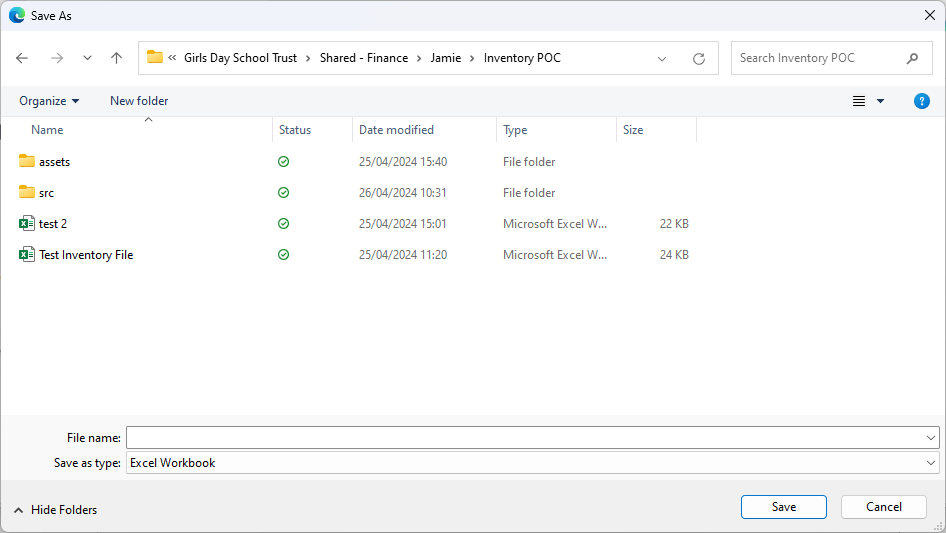Click the Back navigation arrow

point(22,58)
